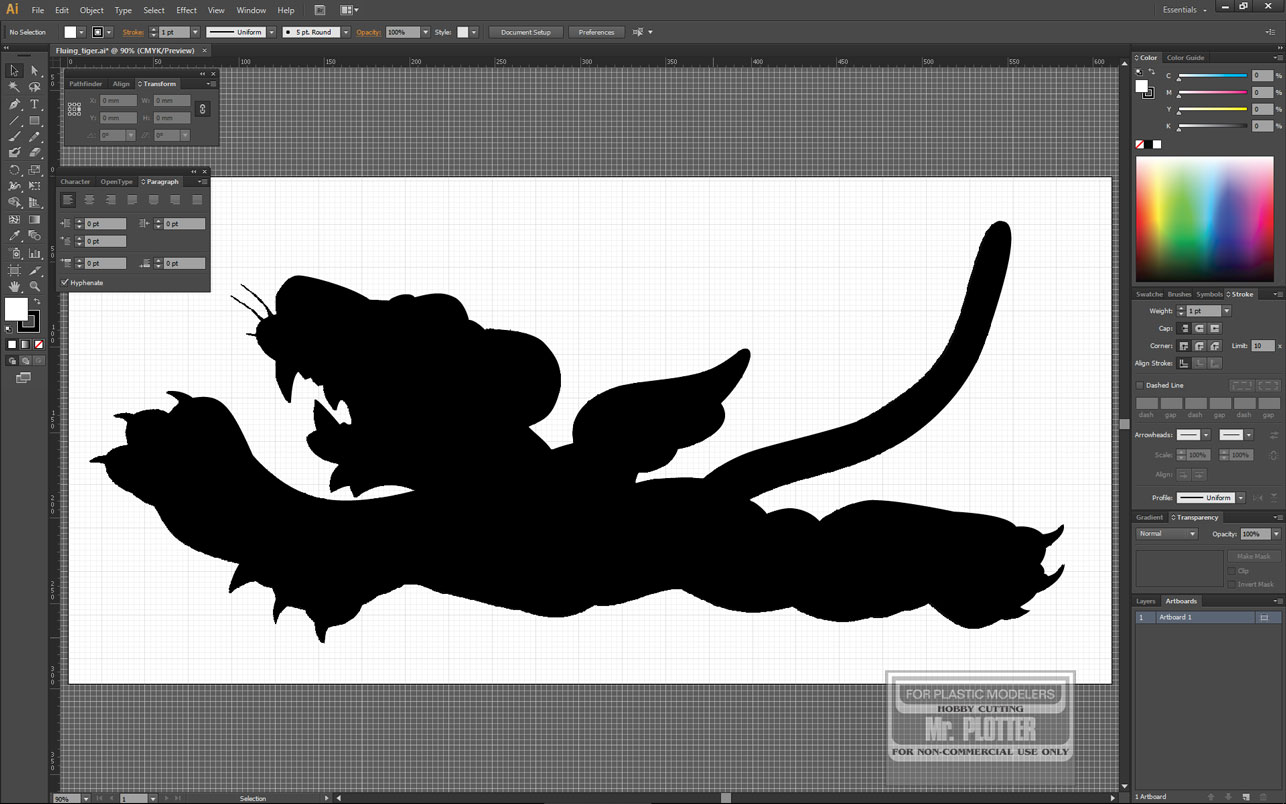The width and height of the screenshot is (1286, 804).
Task: Toggle the Clip checkbox
Action: (1232, 571)
